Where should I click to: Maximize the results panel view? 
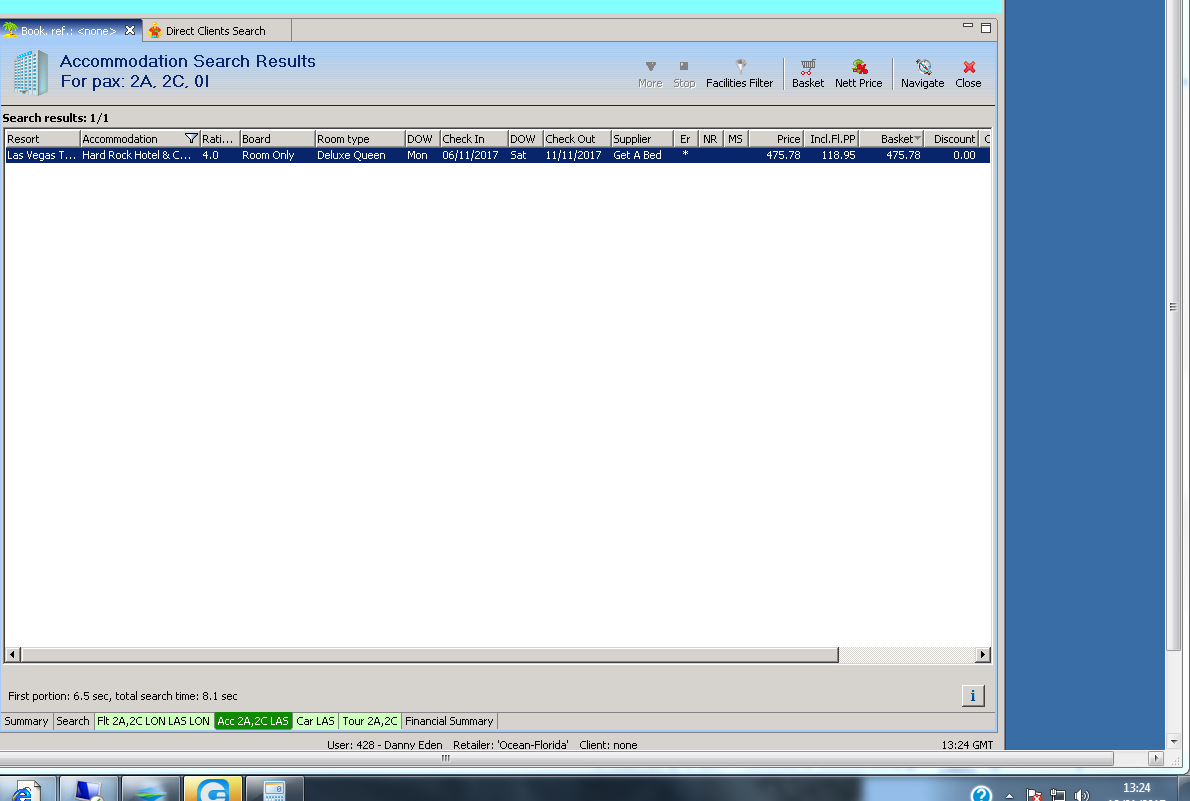tap(986, 28)
